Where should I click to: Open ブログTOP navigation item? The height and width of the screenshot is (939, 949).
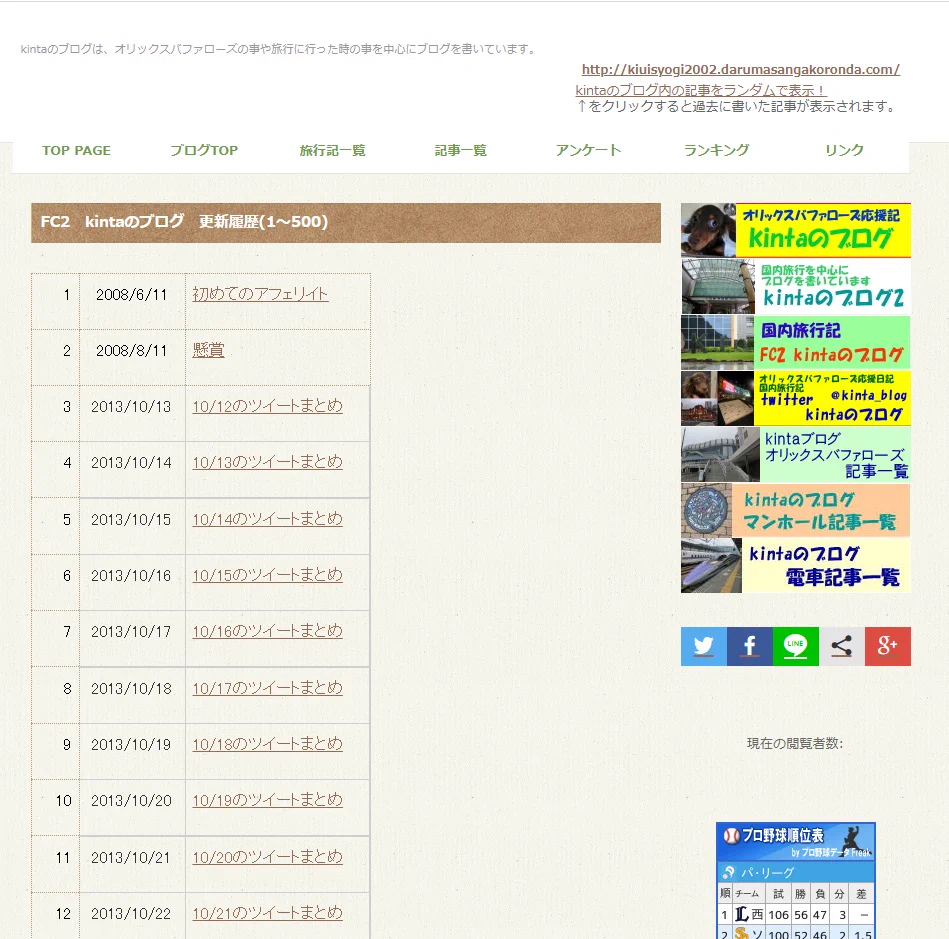click(204, 150)
